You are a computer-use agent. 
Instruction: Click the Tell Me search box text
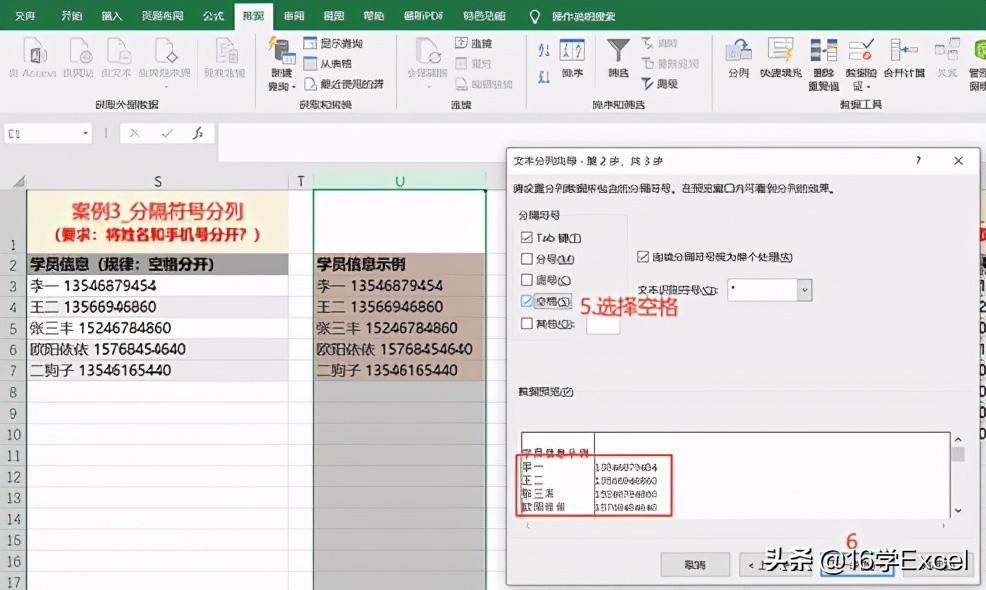[584, 16]
